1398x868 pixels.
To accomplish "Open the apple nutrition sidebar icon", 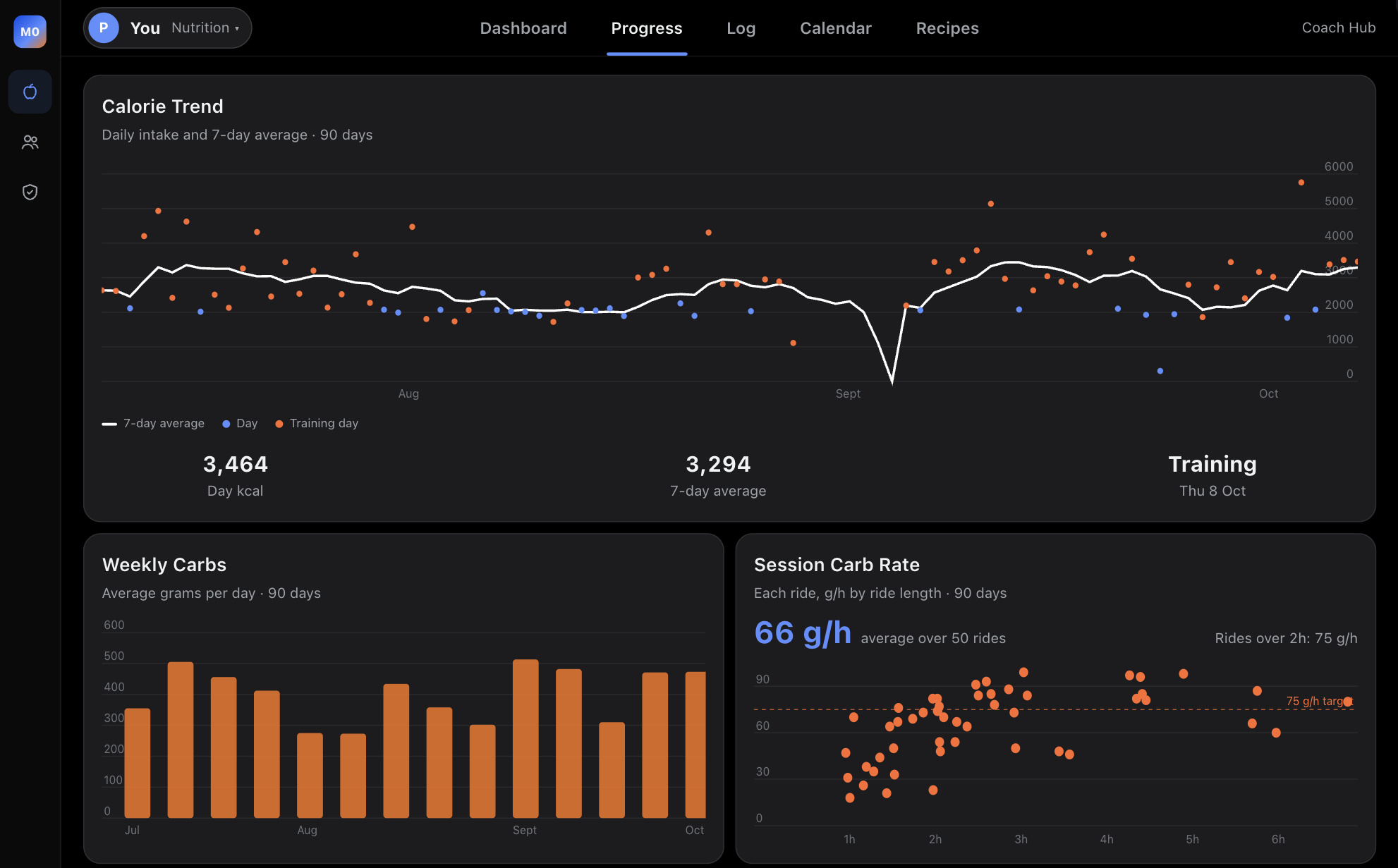I will click(x=30, y=92).
